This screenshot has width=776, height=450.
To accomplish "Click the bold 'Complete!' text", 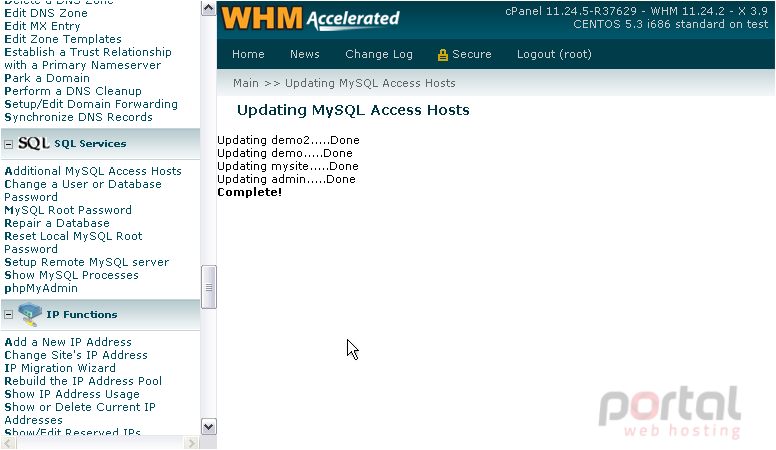I will 249,192.
